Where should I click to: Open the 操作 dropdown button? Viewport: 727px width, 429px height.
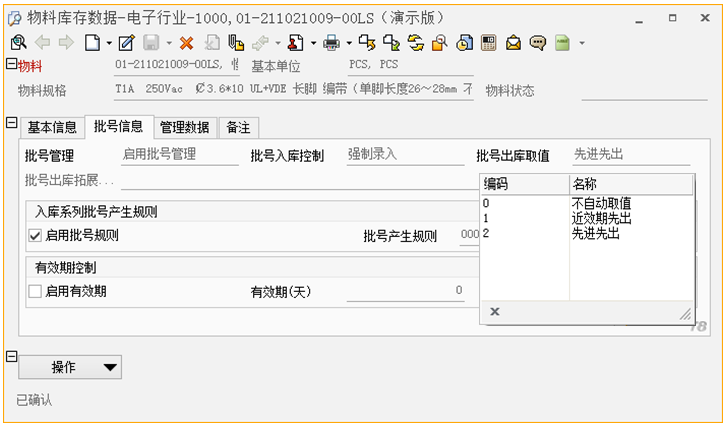click(70, 367)
